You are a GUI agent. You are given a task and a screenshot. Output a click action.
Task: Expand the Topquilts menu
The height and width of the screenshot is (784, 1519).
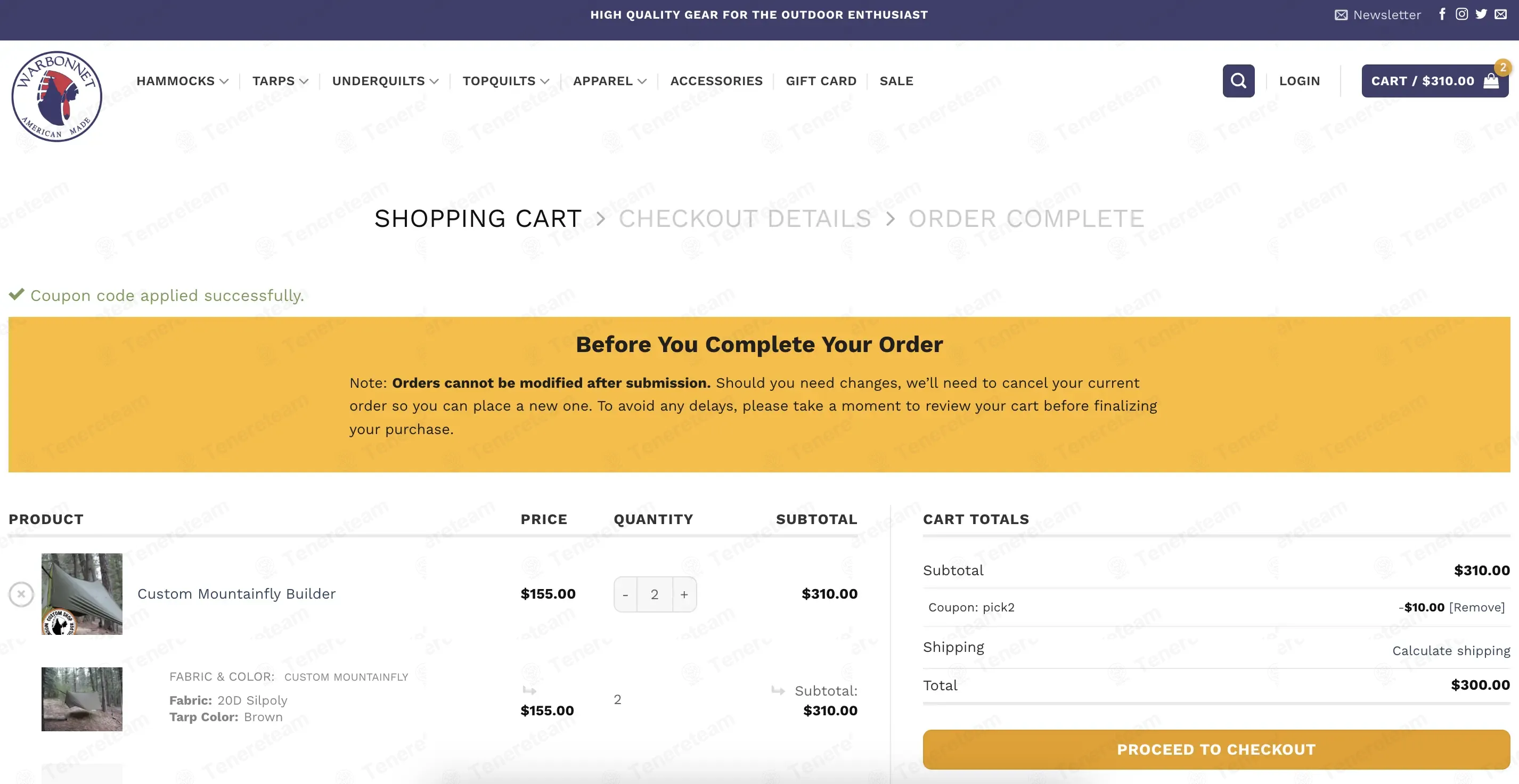click(x=505, y=81)
